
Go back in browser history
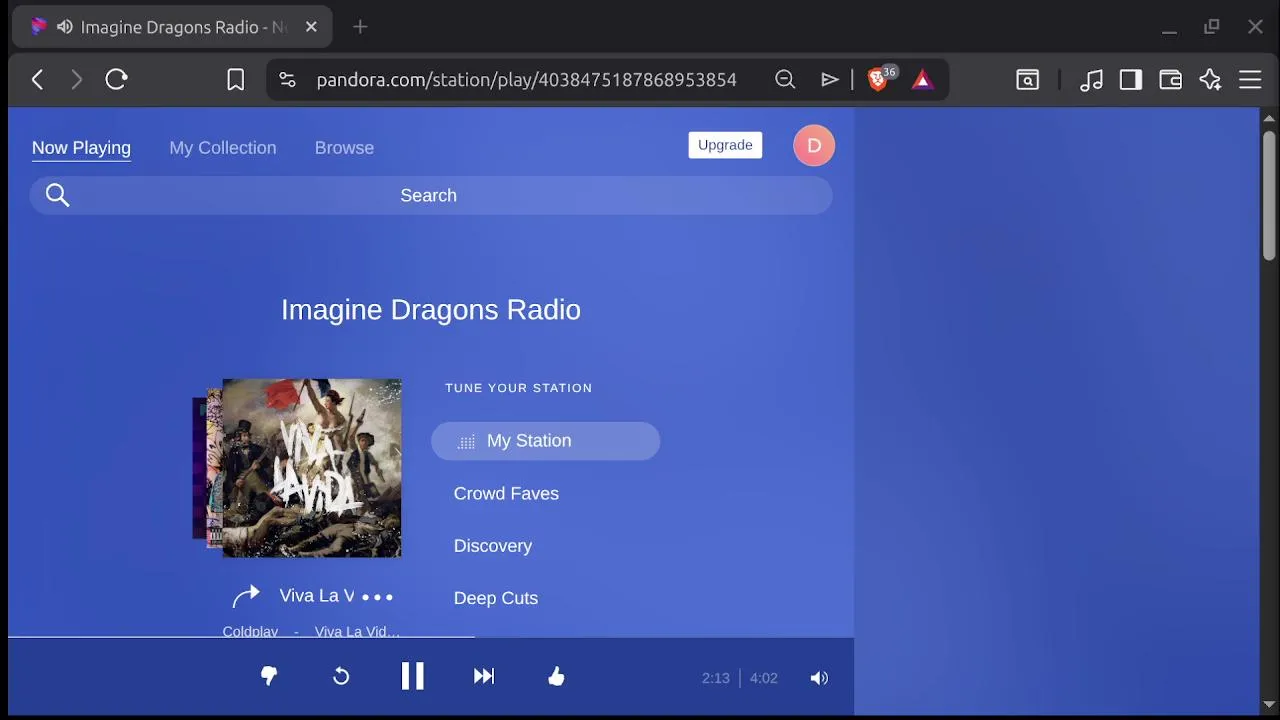(x=38, y=80)
